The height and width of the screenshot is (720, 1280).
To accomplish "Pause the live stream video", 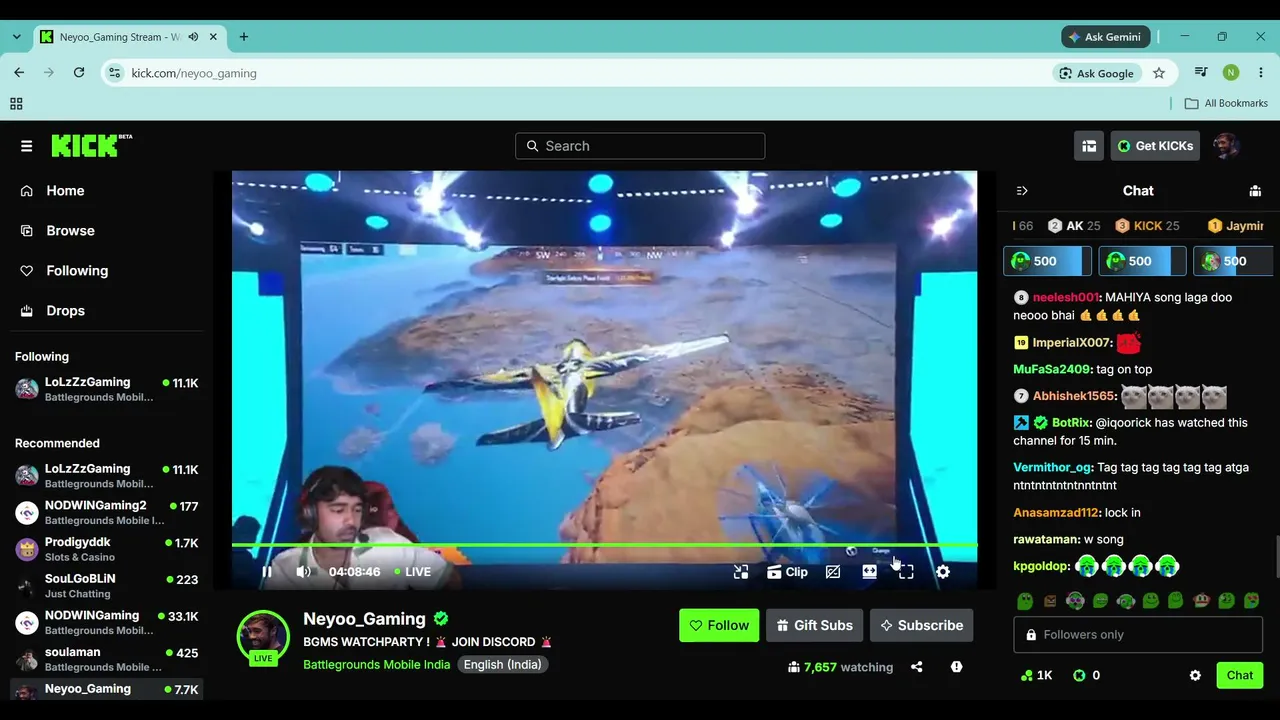I will [x=267, y=572].
